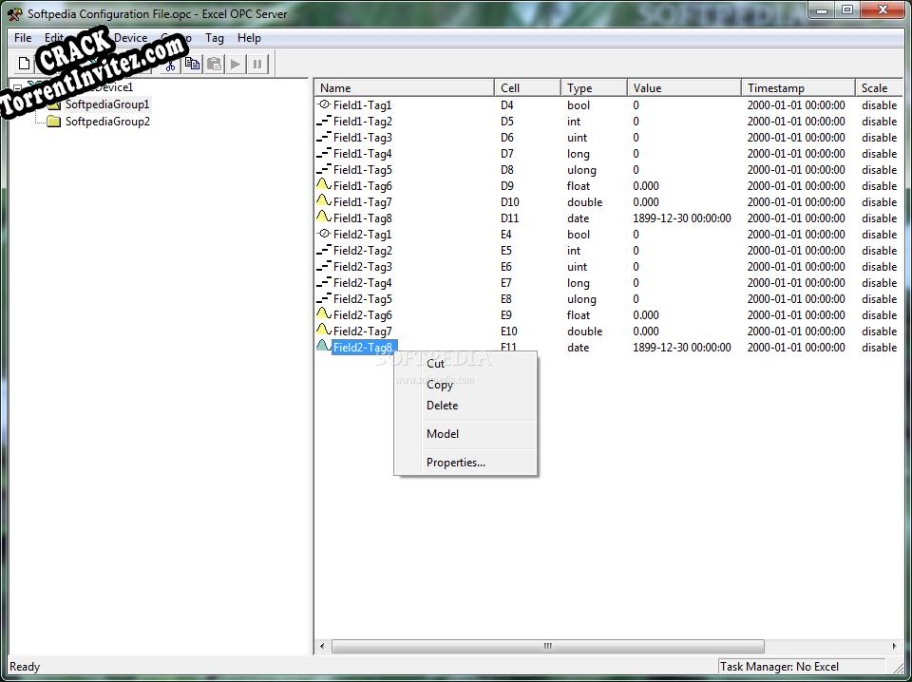Cut the selected tag using the scissors icon
This screenshot has width=912, height=682.
pyautogui.click(x=170, y=63)
